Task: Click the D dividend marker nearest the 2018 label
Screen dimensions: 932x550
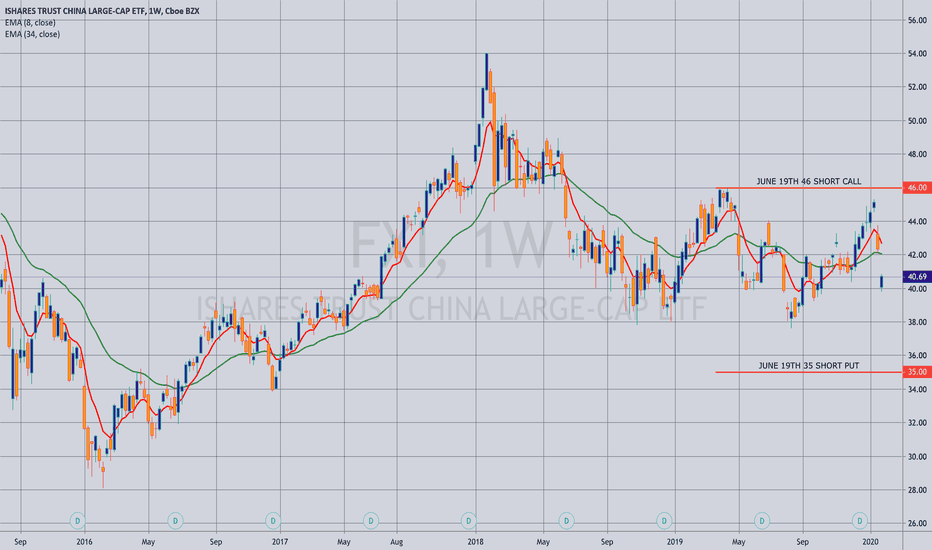Action: [468, 521]
